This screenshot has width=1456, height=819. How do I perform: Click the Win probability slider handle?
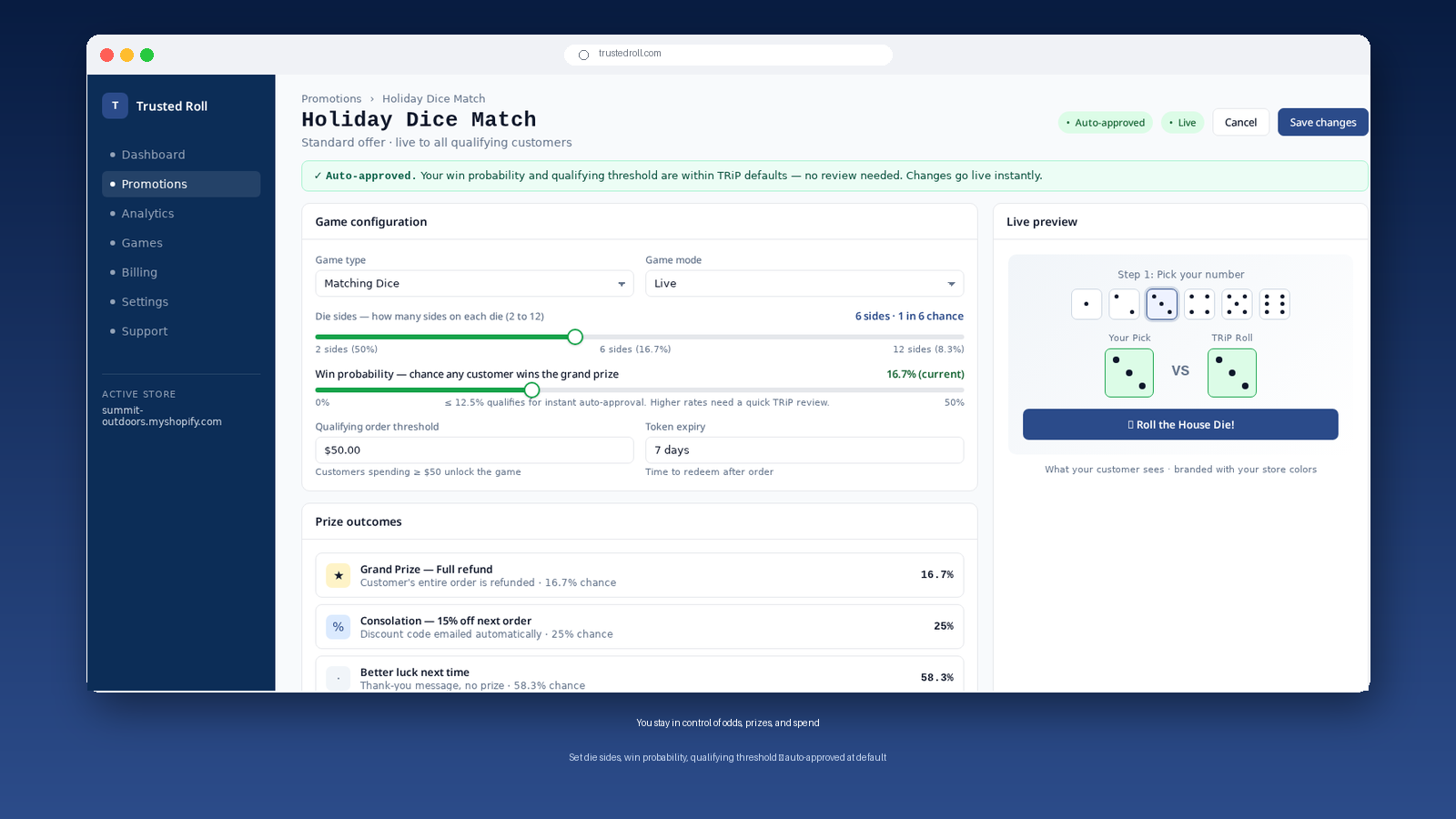(x=532, y=389)
